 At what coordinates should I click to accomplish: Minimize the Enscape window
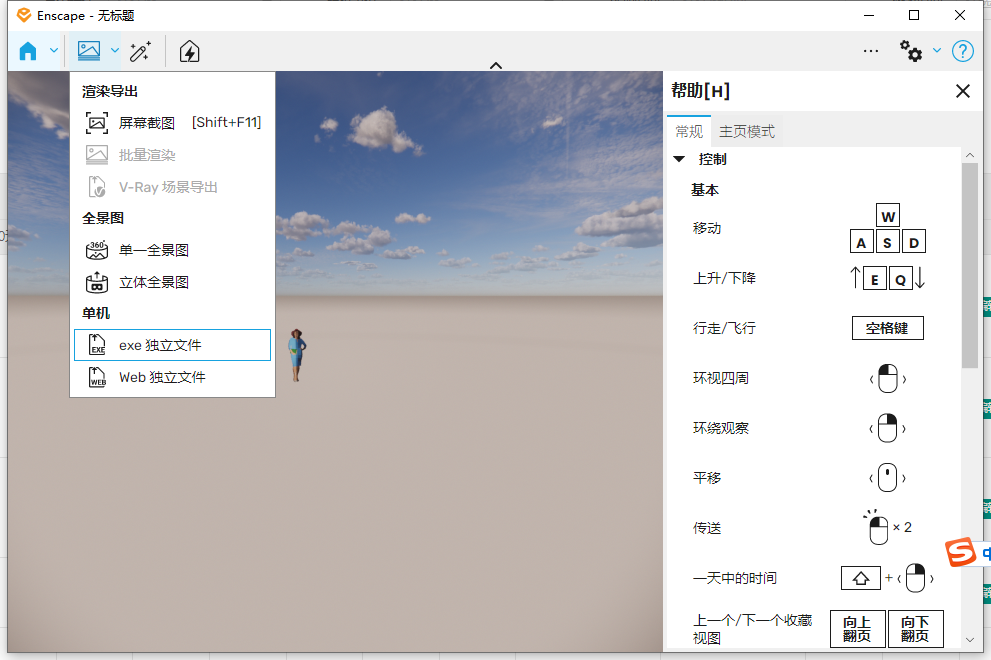(869, 15)
